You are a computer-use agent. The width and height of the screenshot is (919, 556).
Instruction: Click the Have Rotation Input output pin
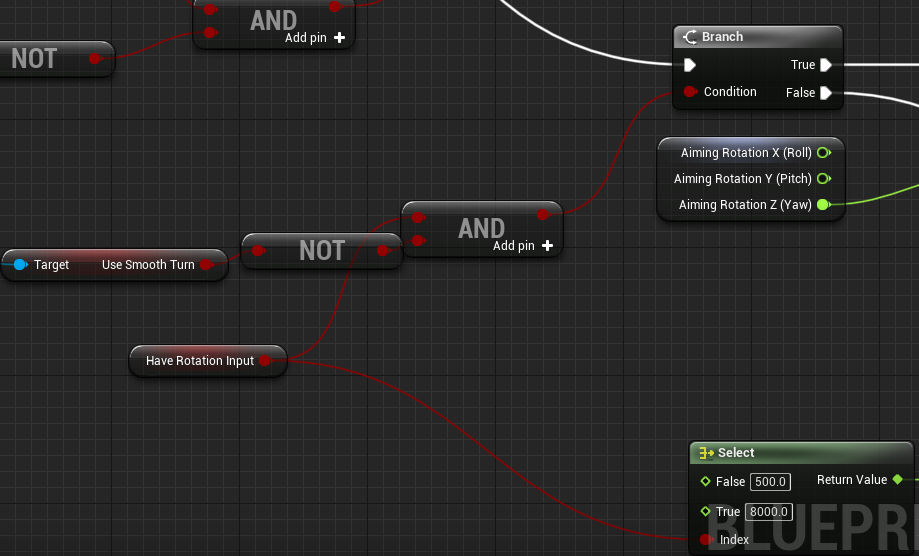pos(265,361)
